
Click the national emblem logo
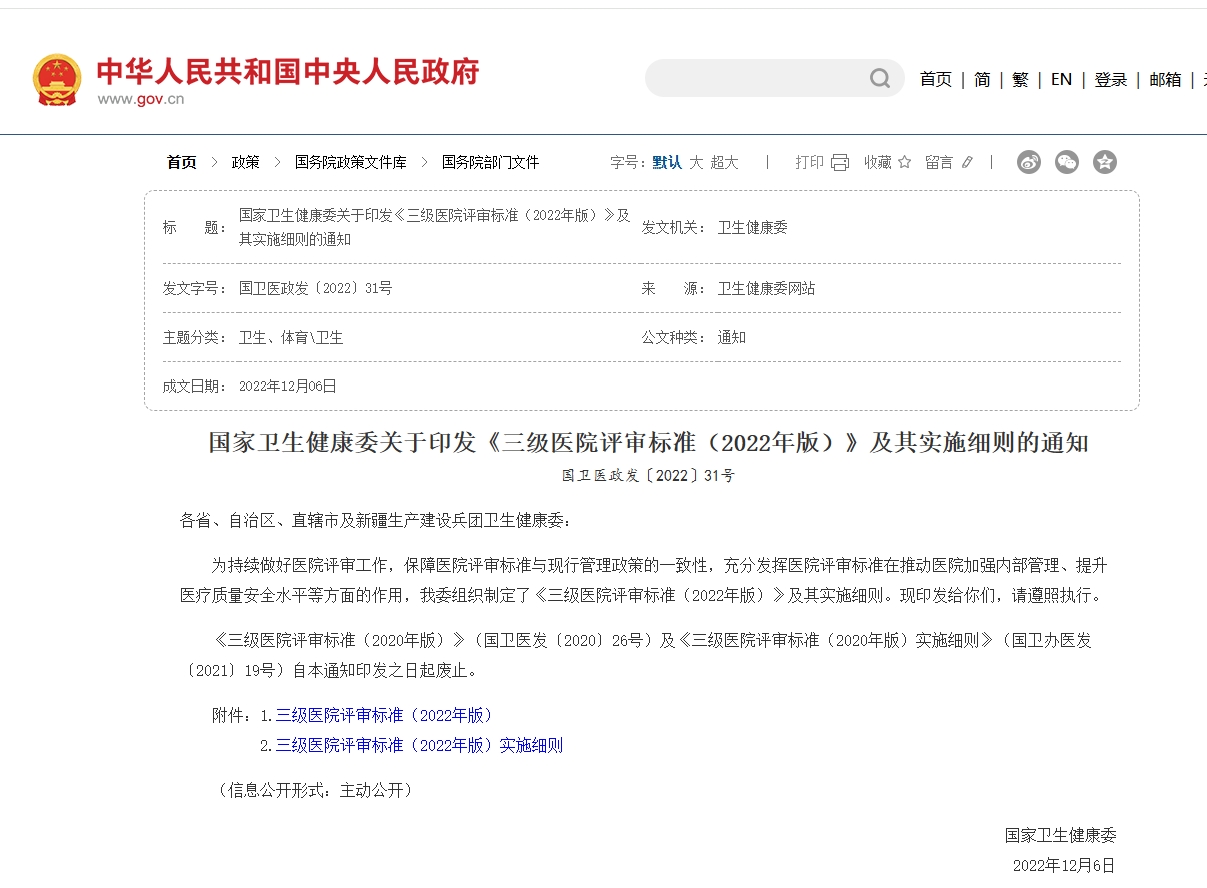(57, 80)
